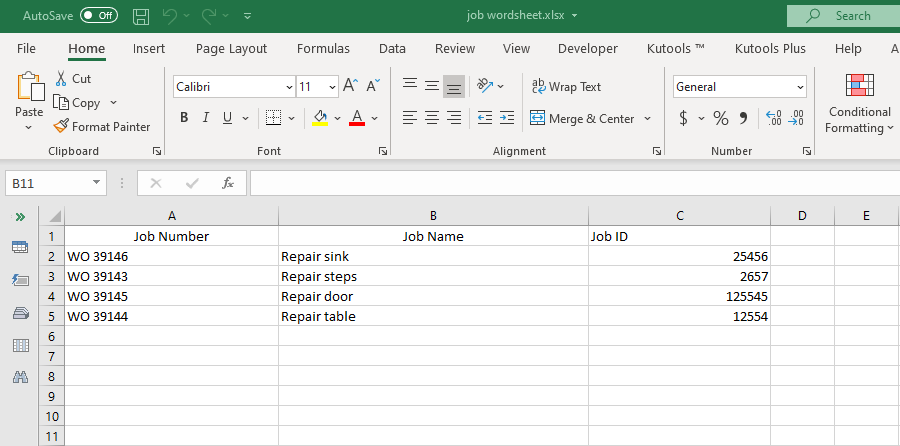Viewport: 900px width, 446px height.
Task: Switch to the Review tab
Action: [455, 49]
